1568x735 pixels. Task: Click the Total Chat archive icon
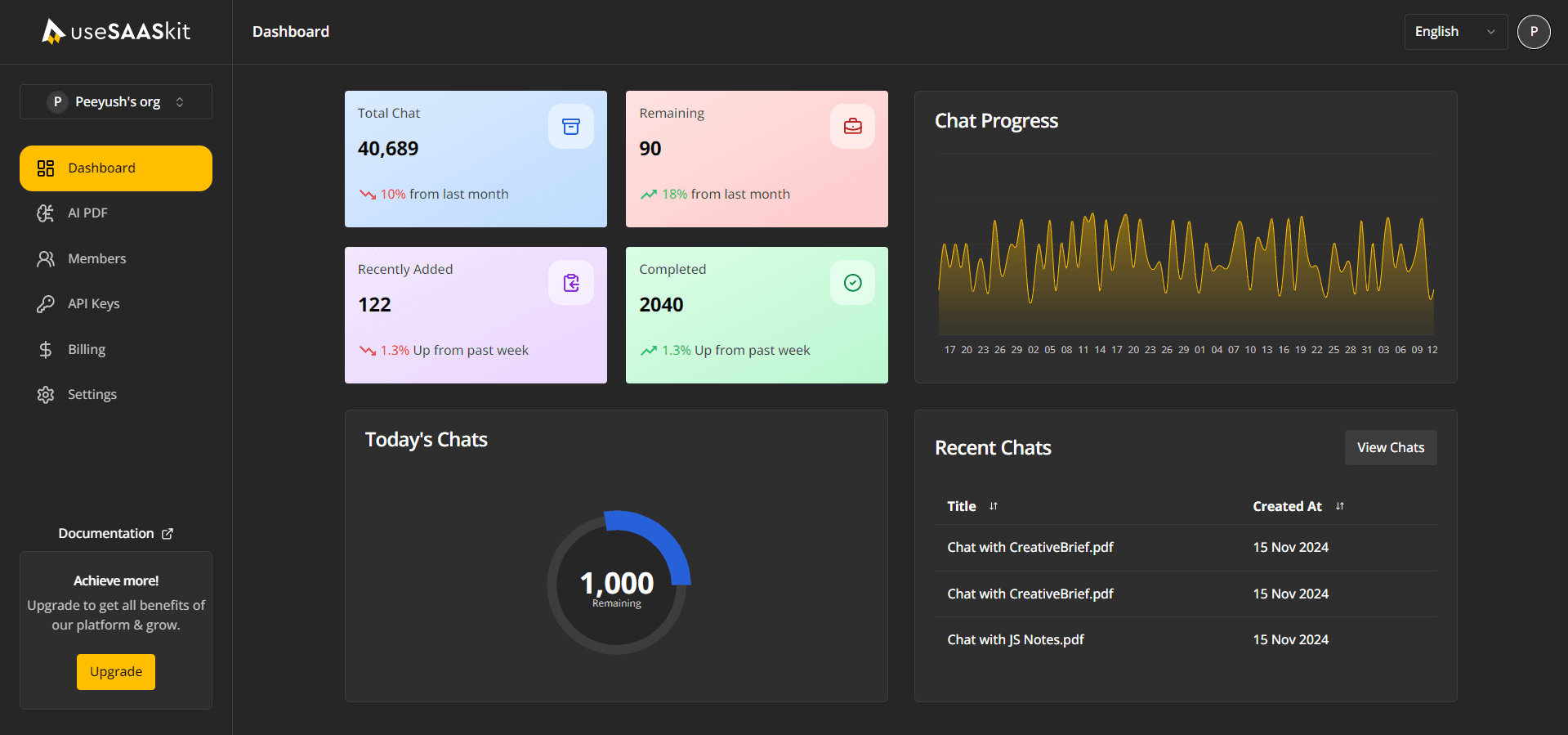570,127
